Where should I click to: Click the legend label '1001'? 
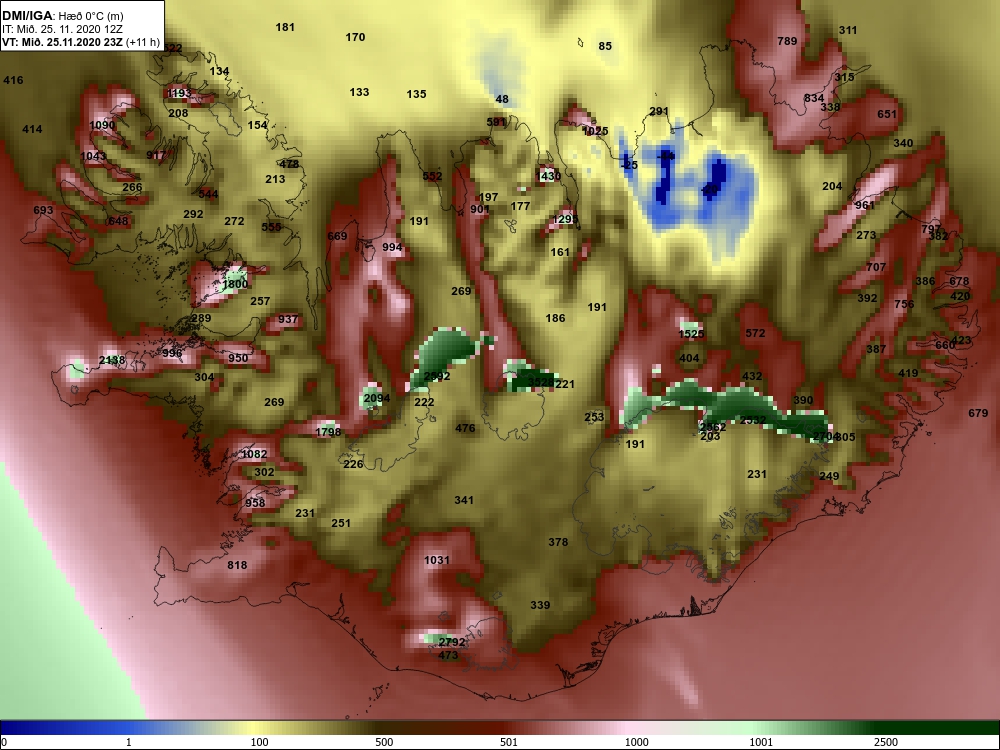[x=761, y=742]
